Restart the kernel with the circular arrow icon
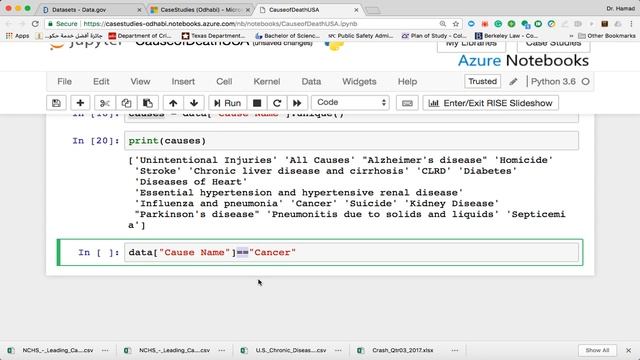Screen dimensions: 640x360 point(277,103)
